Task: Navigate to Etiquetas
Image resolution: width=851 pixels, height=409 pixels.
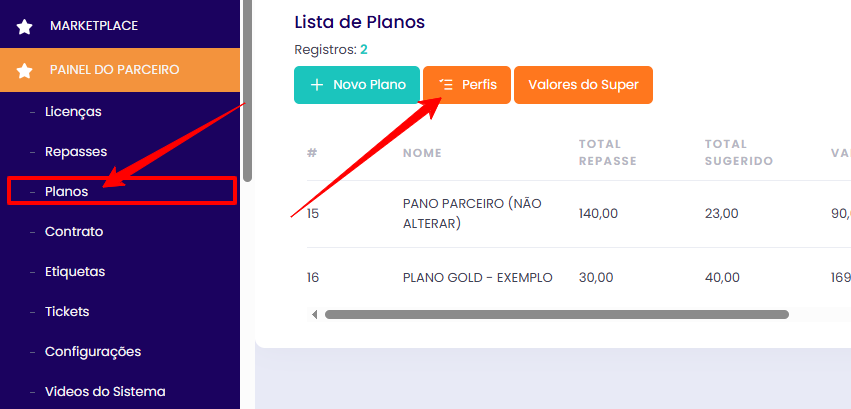Action: tap(75, 272)
